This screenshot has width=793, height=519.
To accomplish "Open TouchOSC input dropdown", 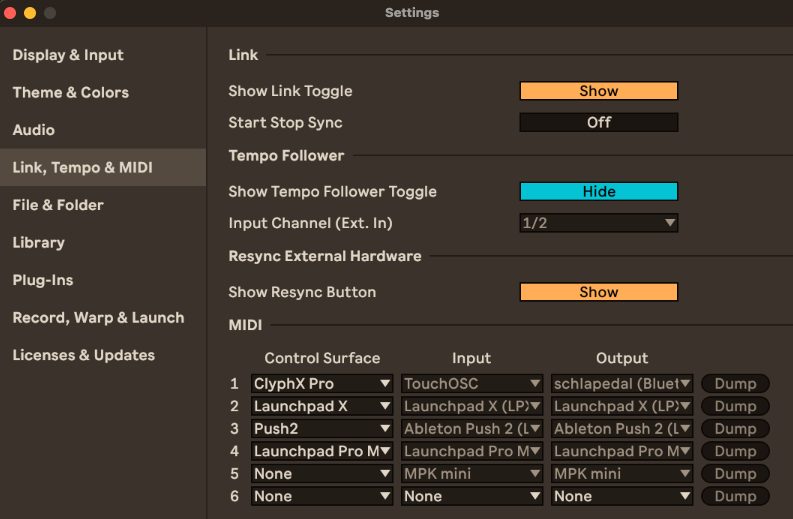I will (472, 384).
